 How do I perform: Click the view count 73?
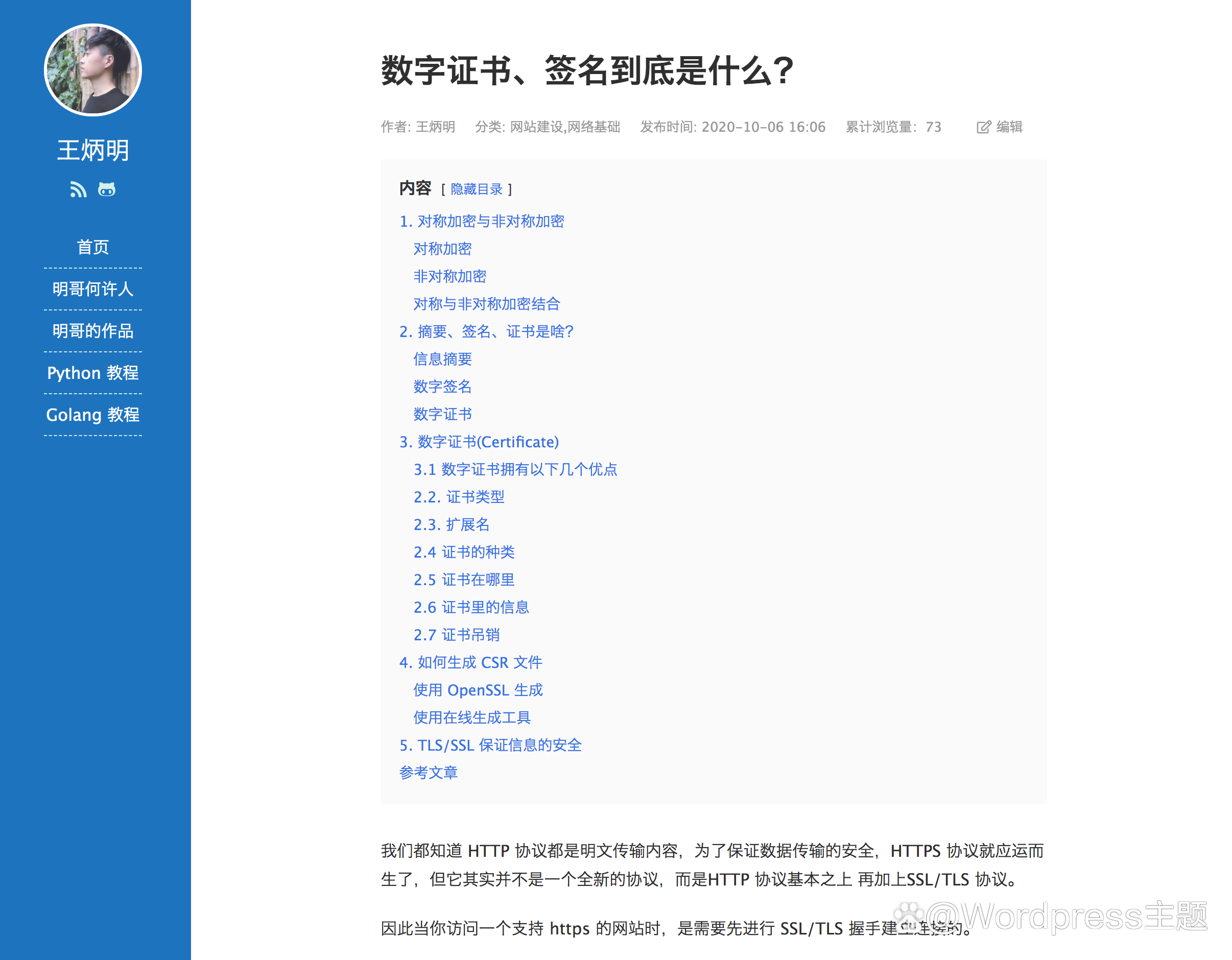click(x=934, y=127)
